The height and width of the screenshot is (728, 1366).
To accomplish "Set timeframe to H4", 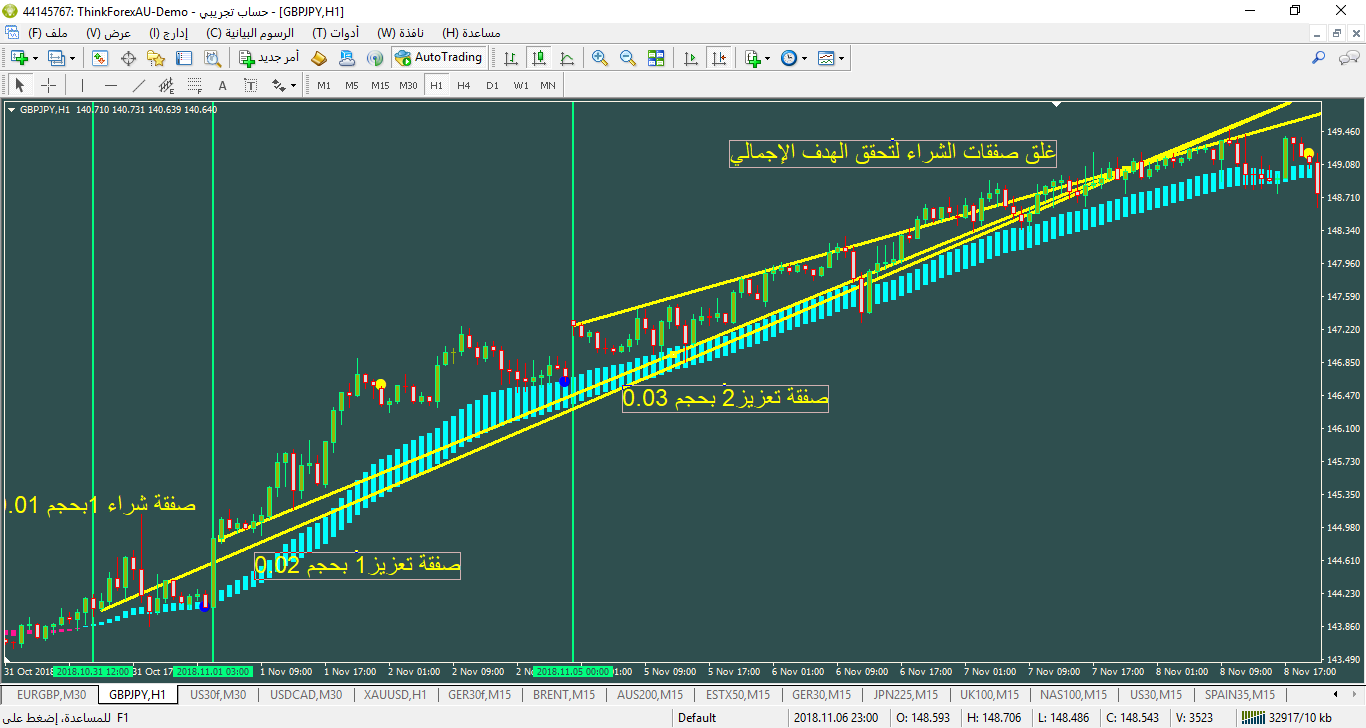I will point(463,85).
